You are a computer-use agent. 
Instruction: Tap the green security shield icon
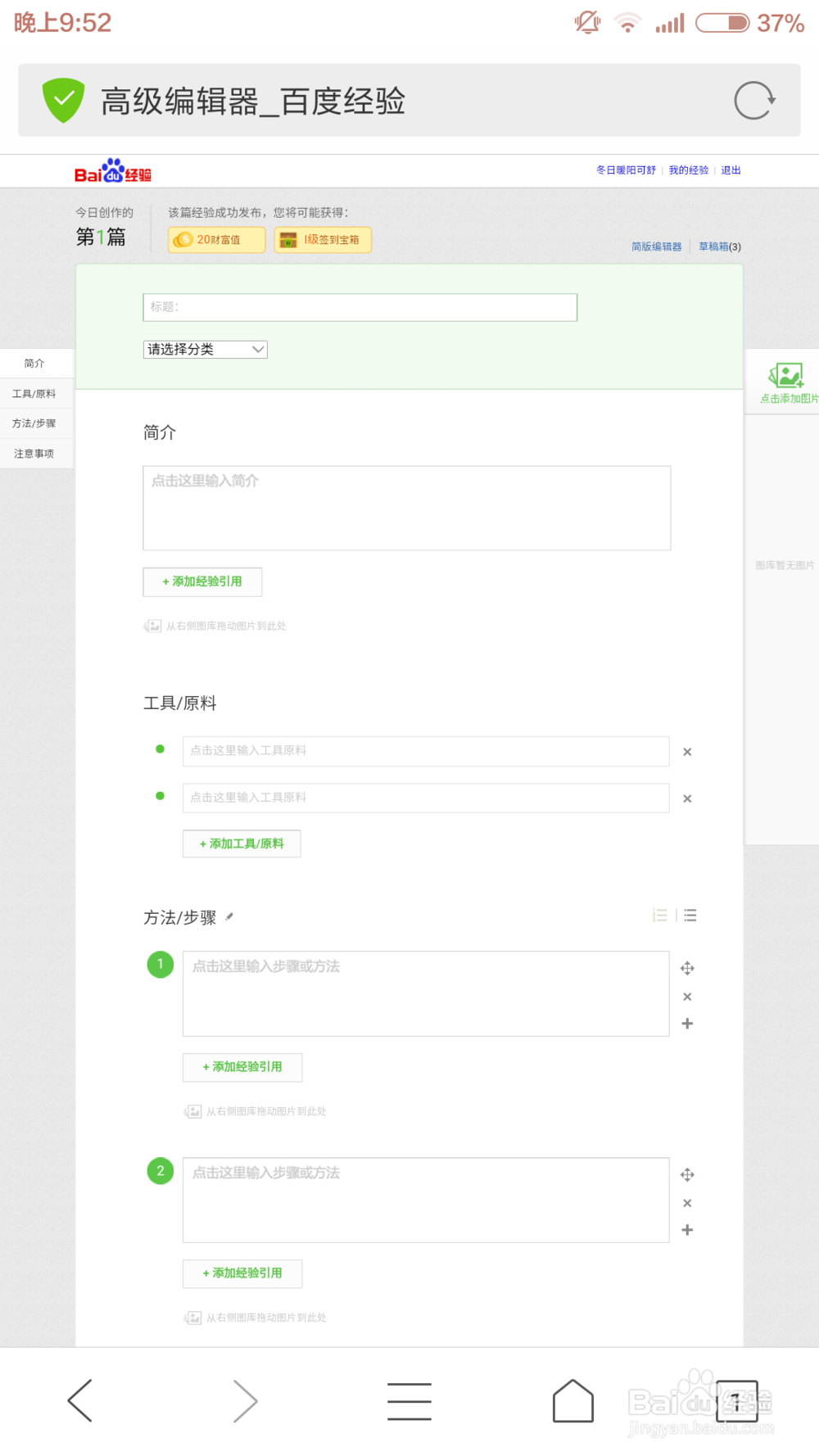[x=63, y=101]
